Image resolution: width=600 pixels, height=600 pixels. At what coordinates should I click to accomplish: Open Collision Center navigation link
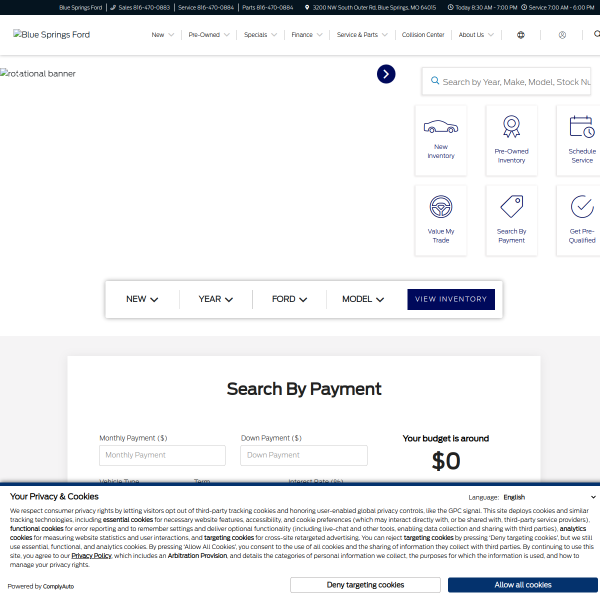tap(423, 35)
